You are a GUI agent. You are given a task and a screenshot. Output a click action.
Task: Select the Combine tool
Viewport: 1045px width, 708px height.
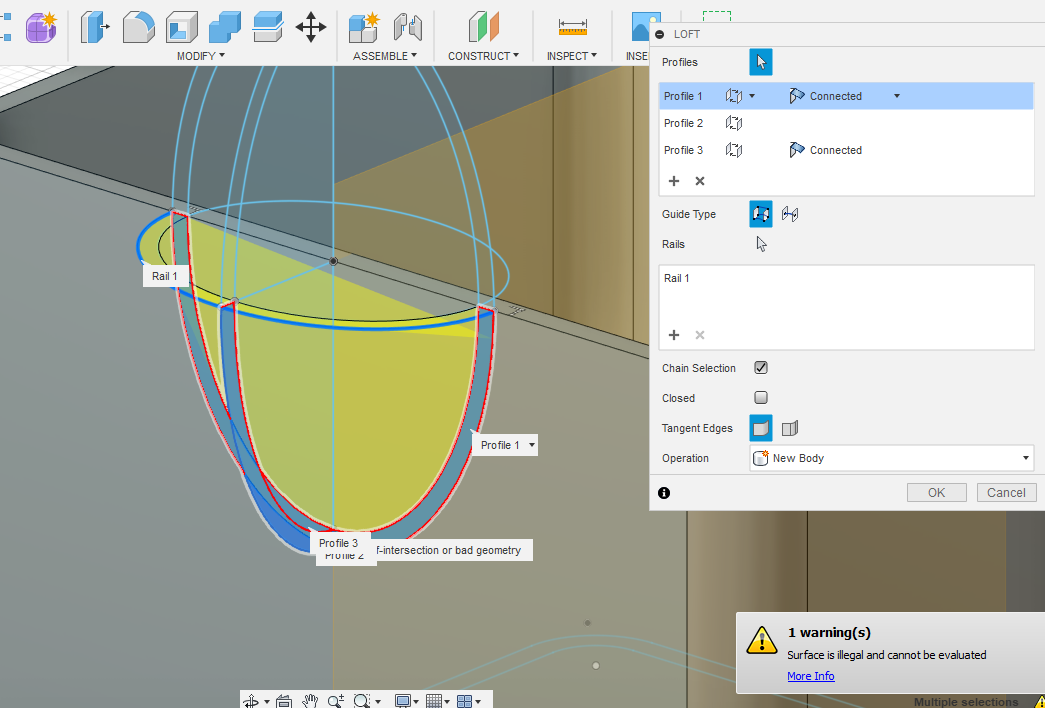point(225,27)
